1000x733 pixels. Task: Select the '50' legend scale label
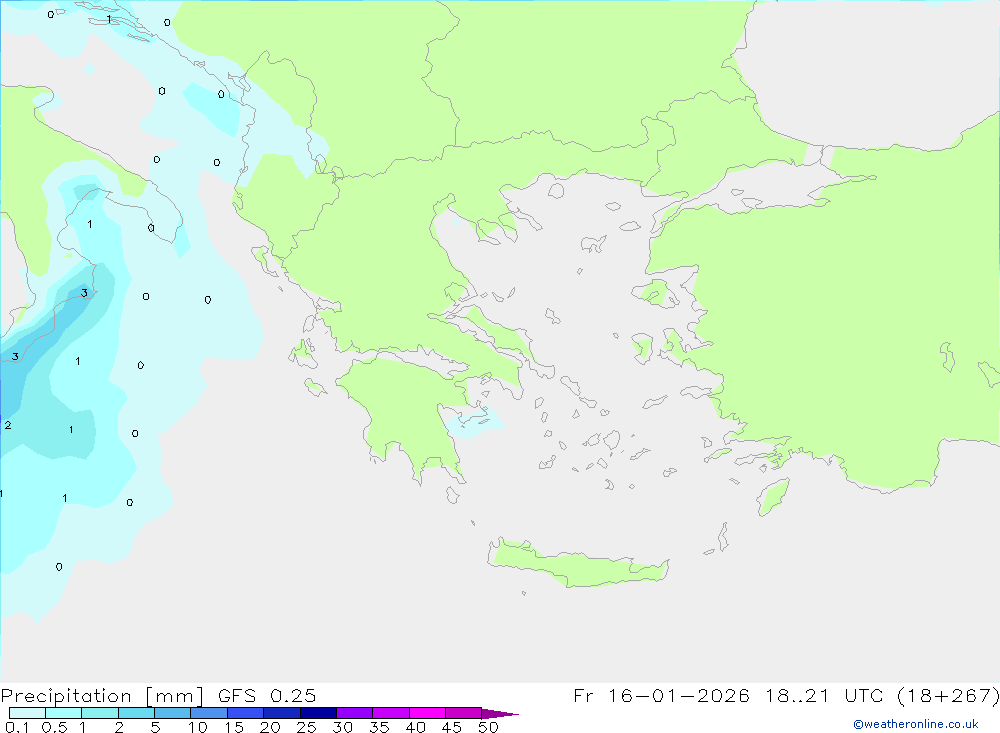click(489, 727)
